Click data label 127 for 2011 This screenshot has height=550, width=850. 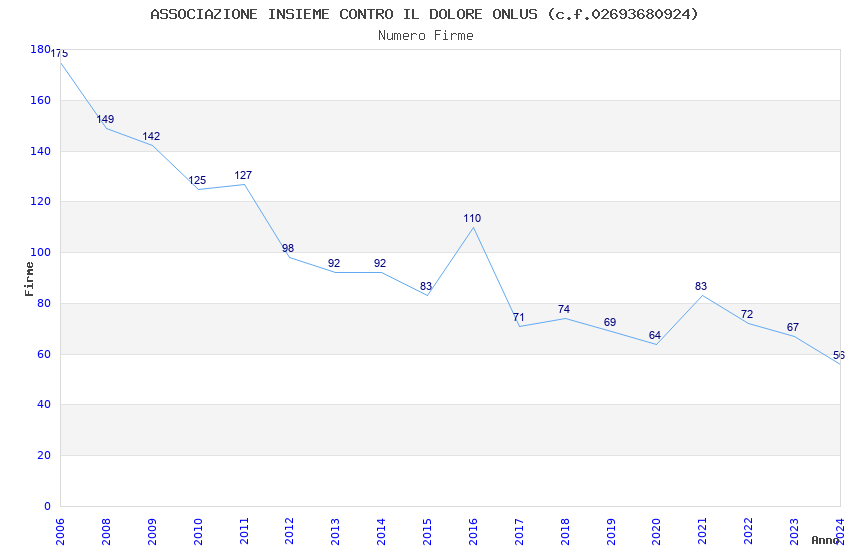click(x=243, y=175)
